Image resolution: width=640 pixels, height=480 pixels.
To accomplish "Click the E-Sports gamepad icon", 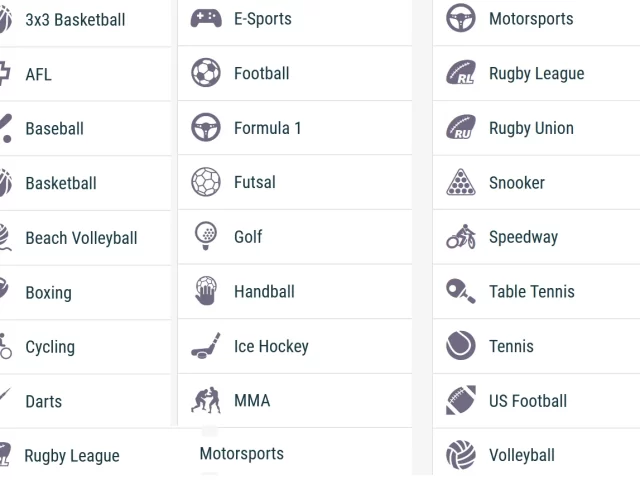I will [206, 19].
